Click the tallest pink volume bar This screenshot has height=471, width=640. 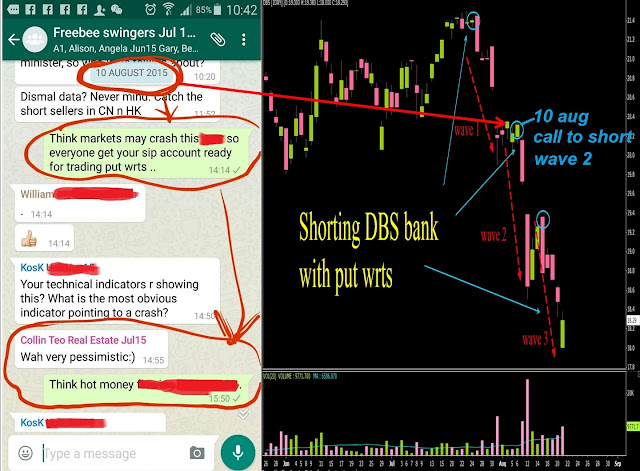pos(527,417)
